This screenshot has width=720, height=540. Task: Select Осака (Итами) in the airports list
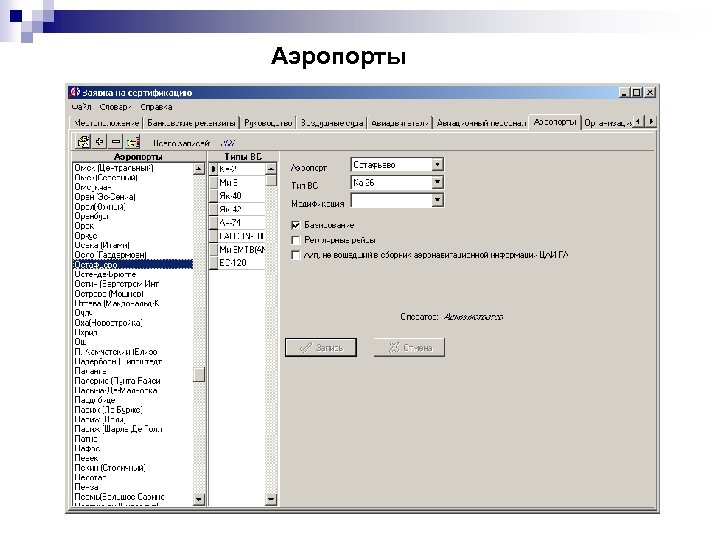pos(102,245)
